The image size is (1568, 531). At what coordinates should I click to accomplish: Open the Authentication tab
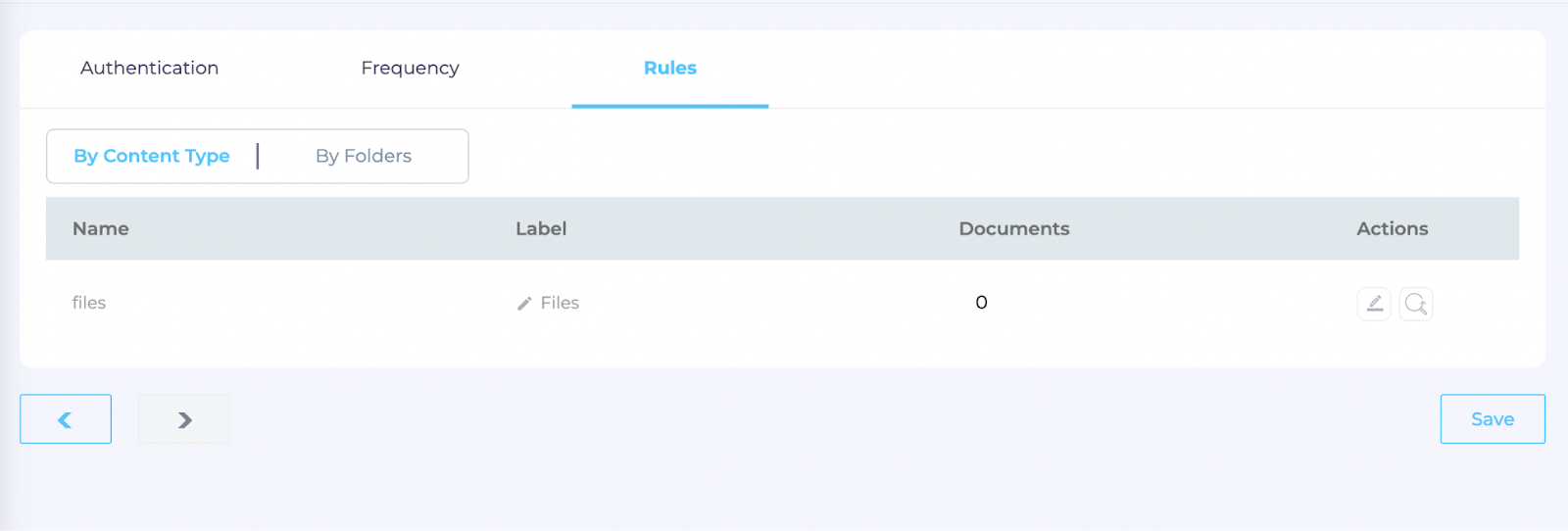[149, 68]
